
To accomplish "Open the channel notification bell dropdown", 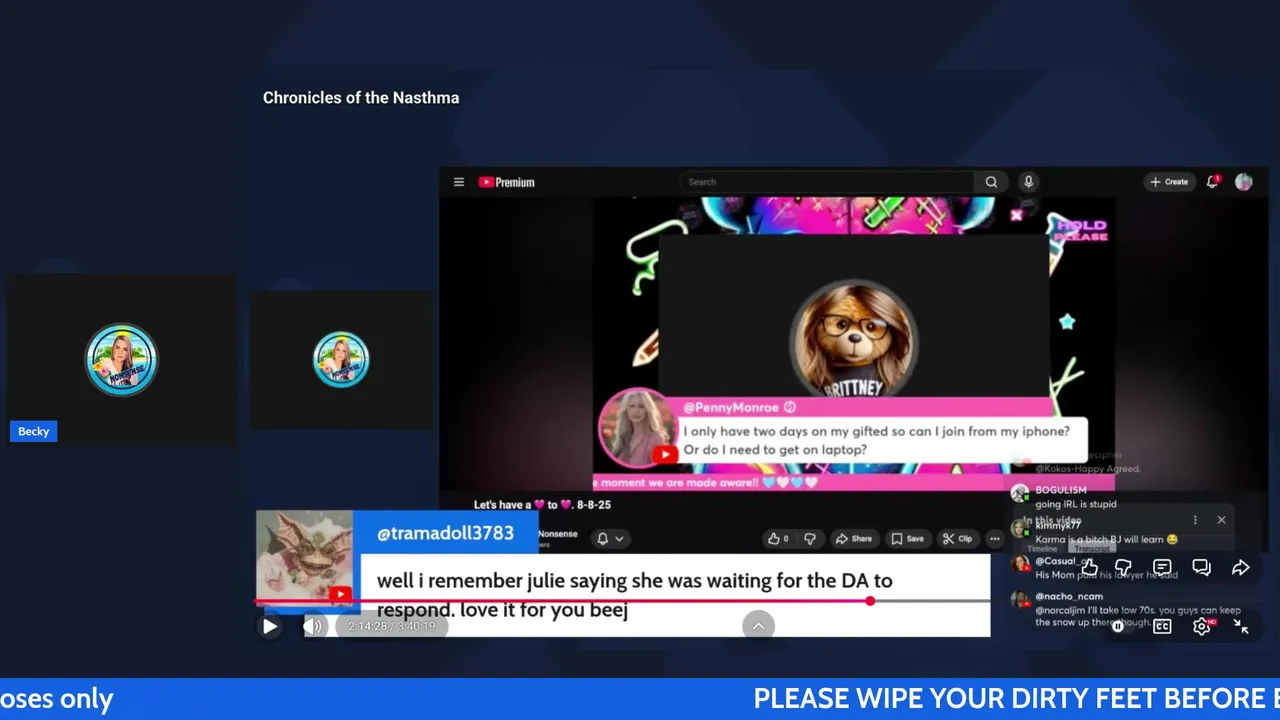I will coord(609,539).
